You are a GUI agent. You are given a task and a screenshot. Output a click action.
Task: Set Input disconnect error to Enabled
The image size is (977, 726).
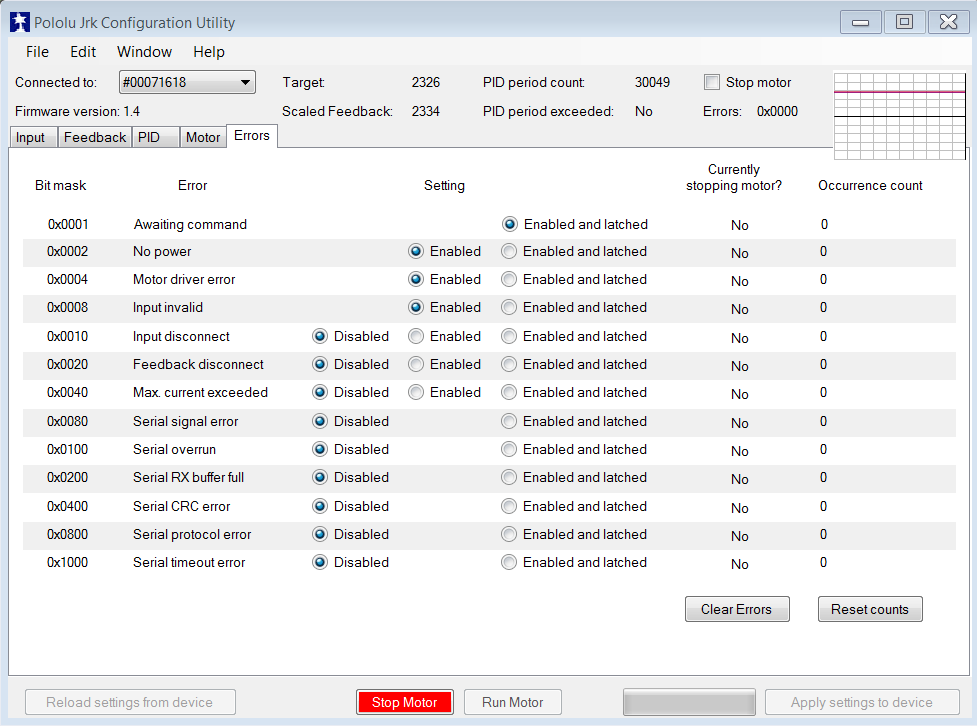click(x=416, y=337)
